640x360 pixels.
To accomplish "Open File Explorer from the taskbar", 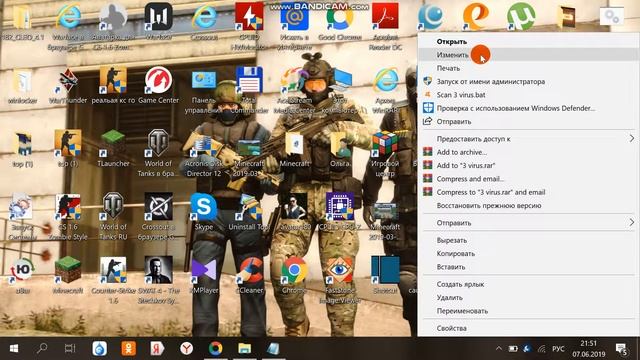I will [x=244, y=349].
